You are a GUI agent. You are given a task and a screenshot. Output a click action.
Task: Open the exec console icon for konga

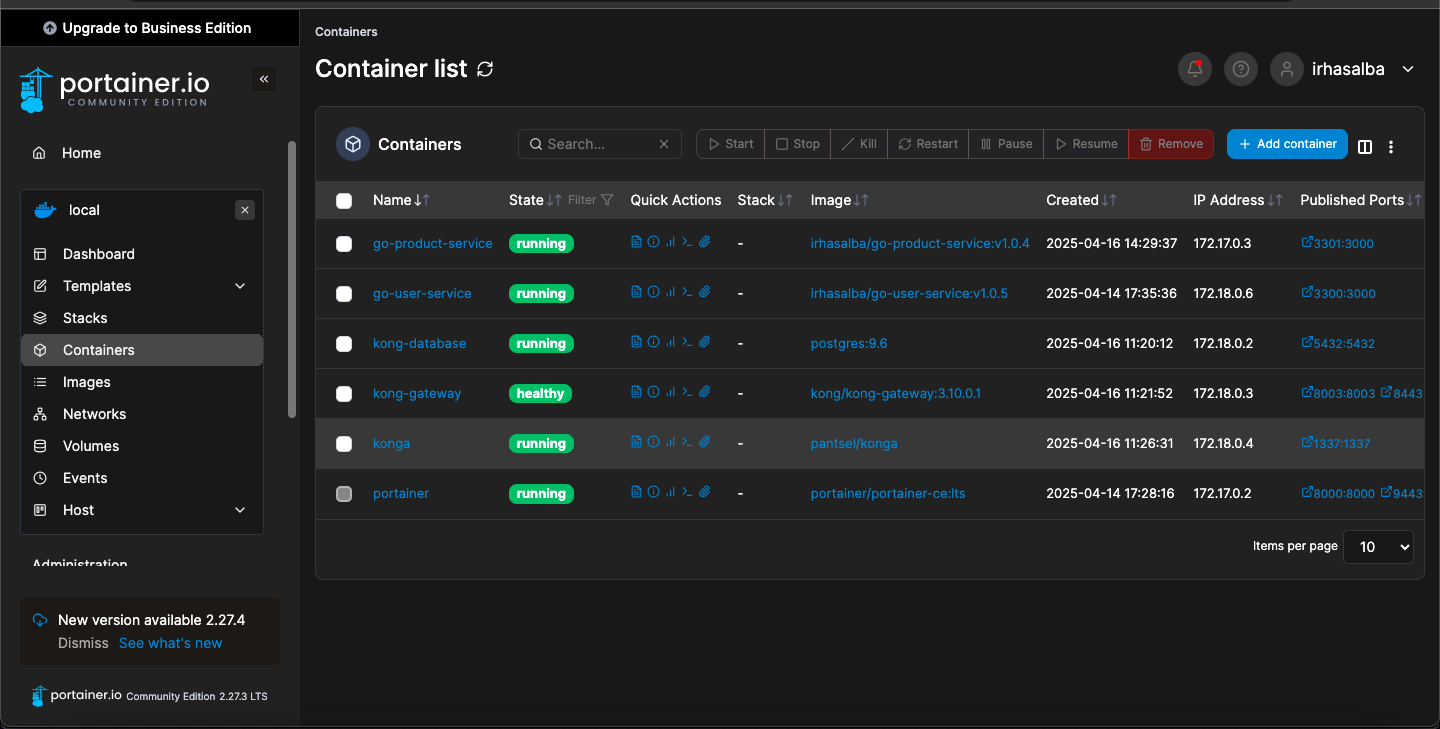(687, 442)
